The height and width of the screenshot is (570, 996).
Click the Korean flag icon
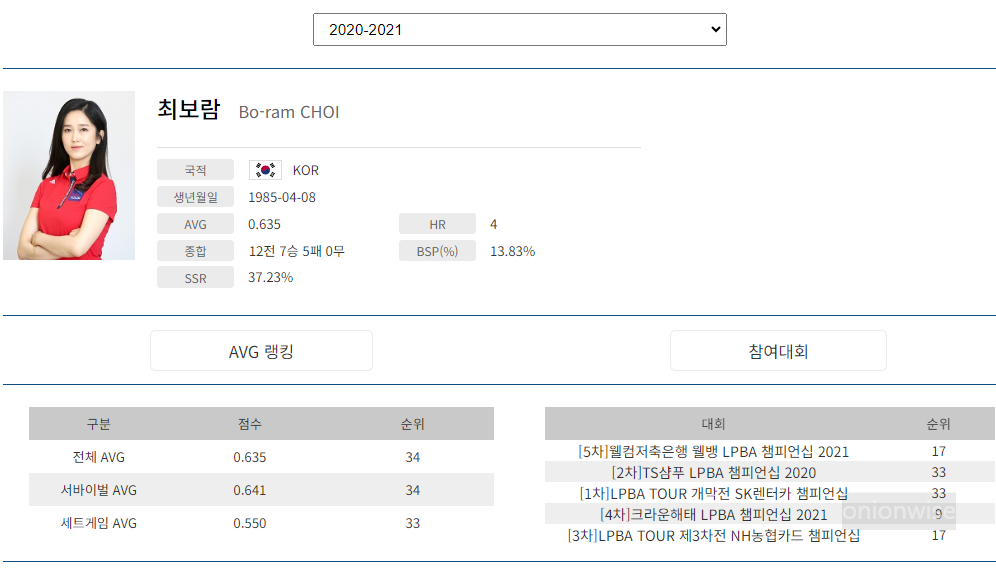click(265, 170)
